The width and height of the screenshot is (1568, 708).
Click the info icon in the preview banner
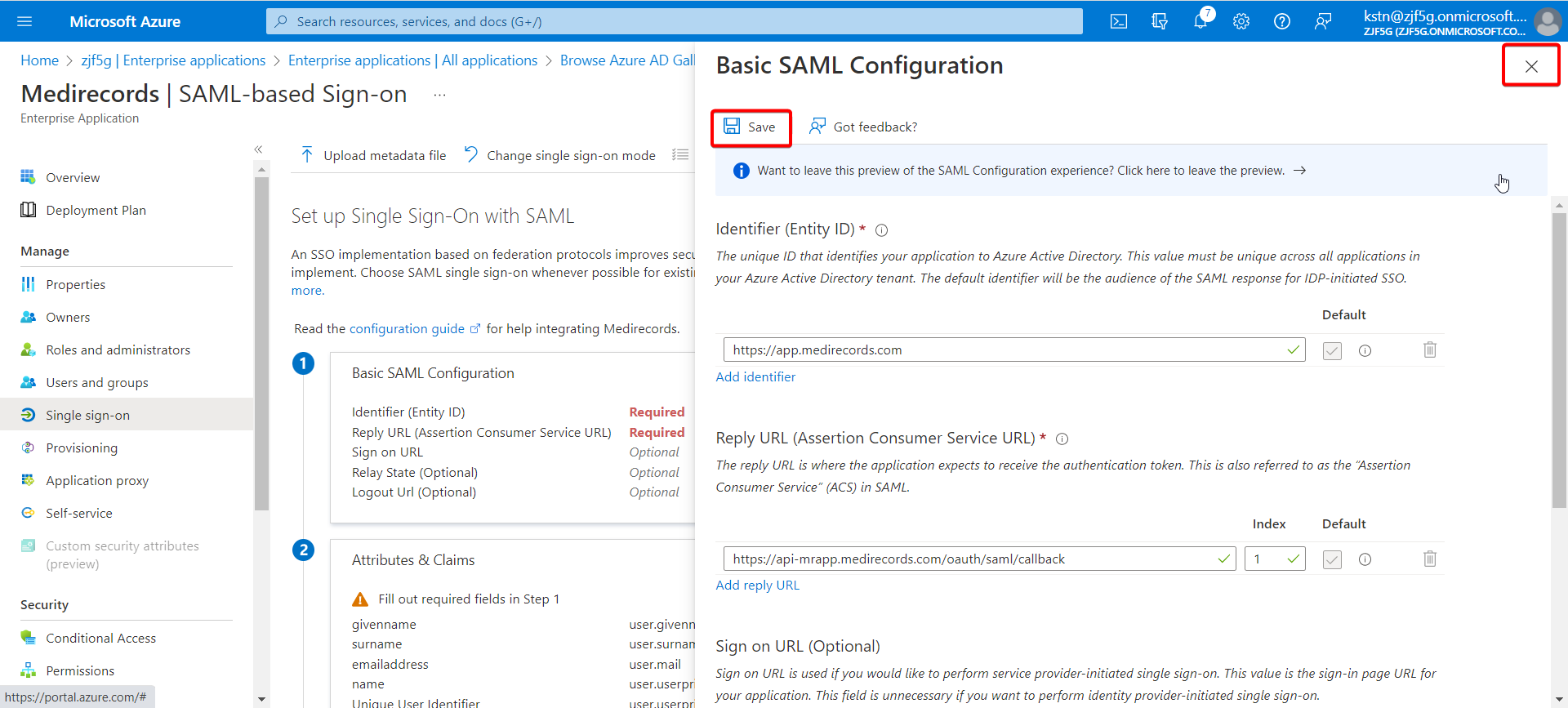pos(741,171)
